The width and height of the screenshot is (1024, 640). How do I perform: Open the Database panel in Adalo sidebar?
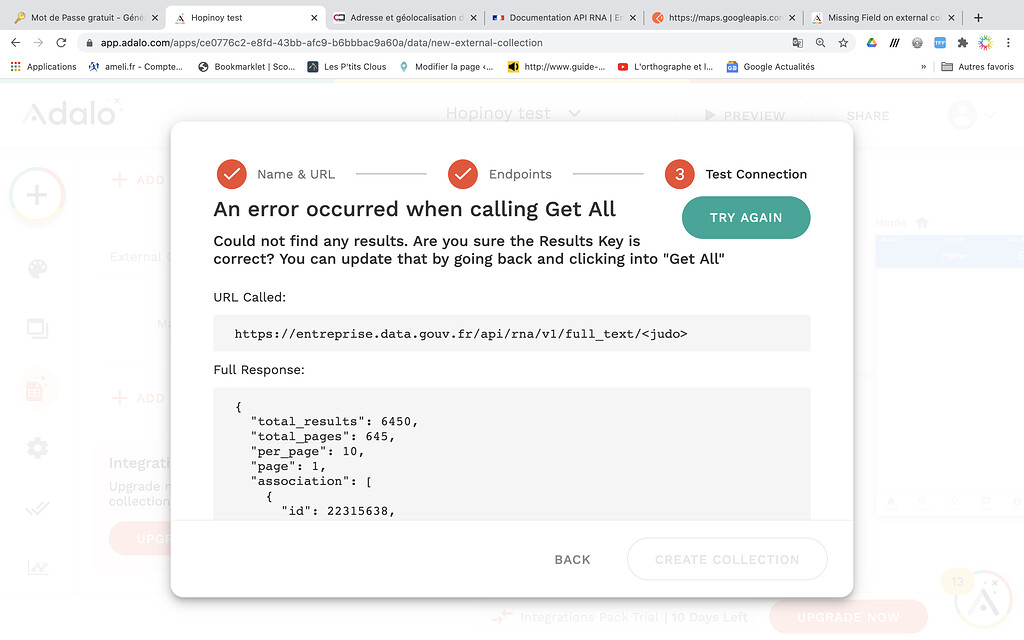click(37, 388)
